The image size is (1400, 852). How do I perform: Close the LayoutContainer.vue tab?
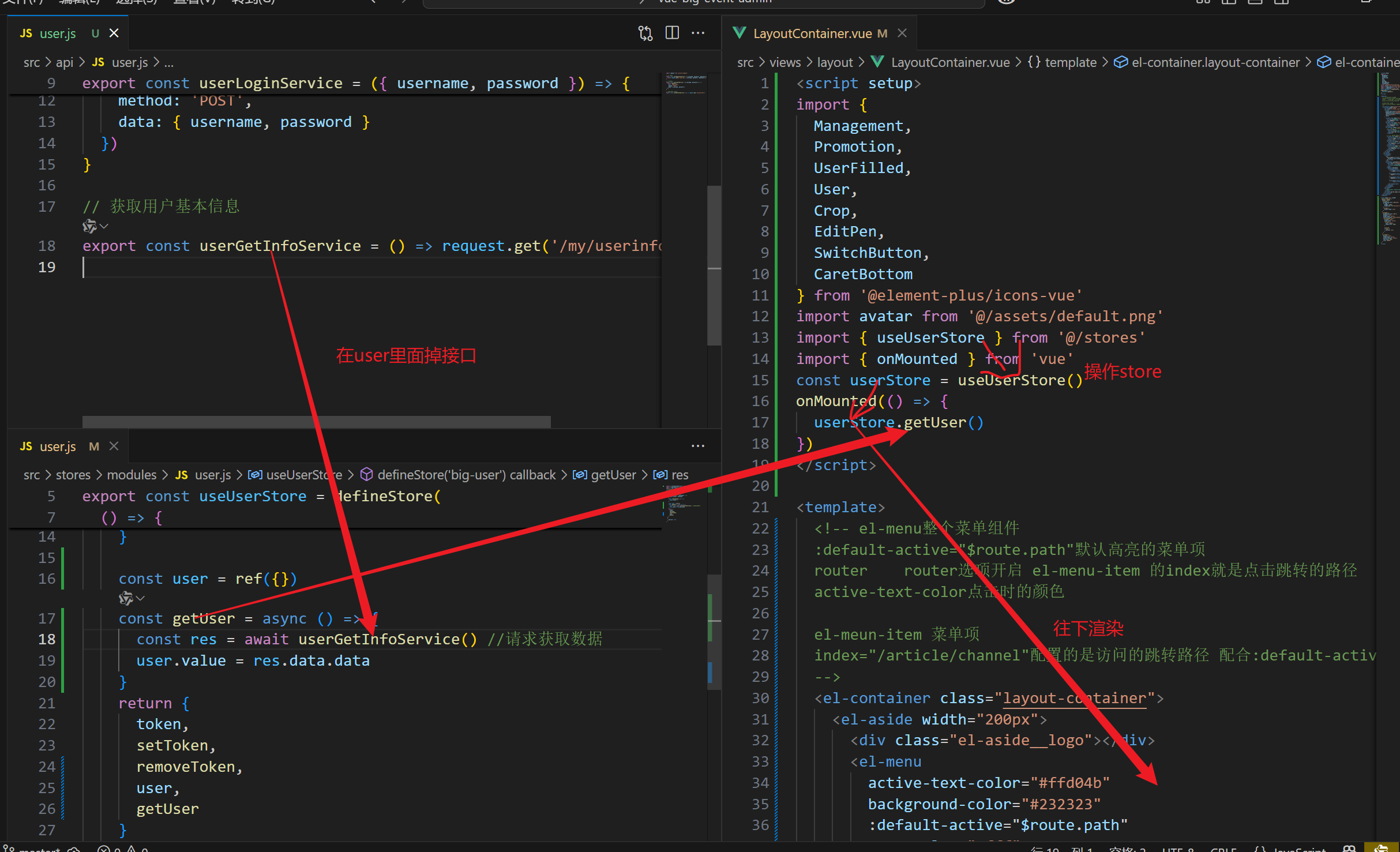[x=902, y=33]
